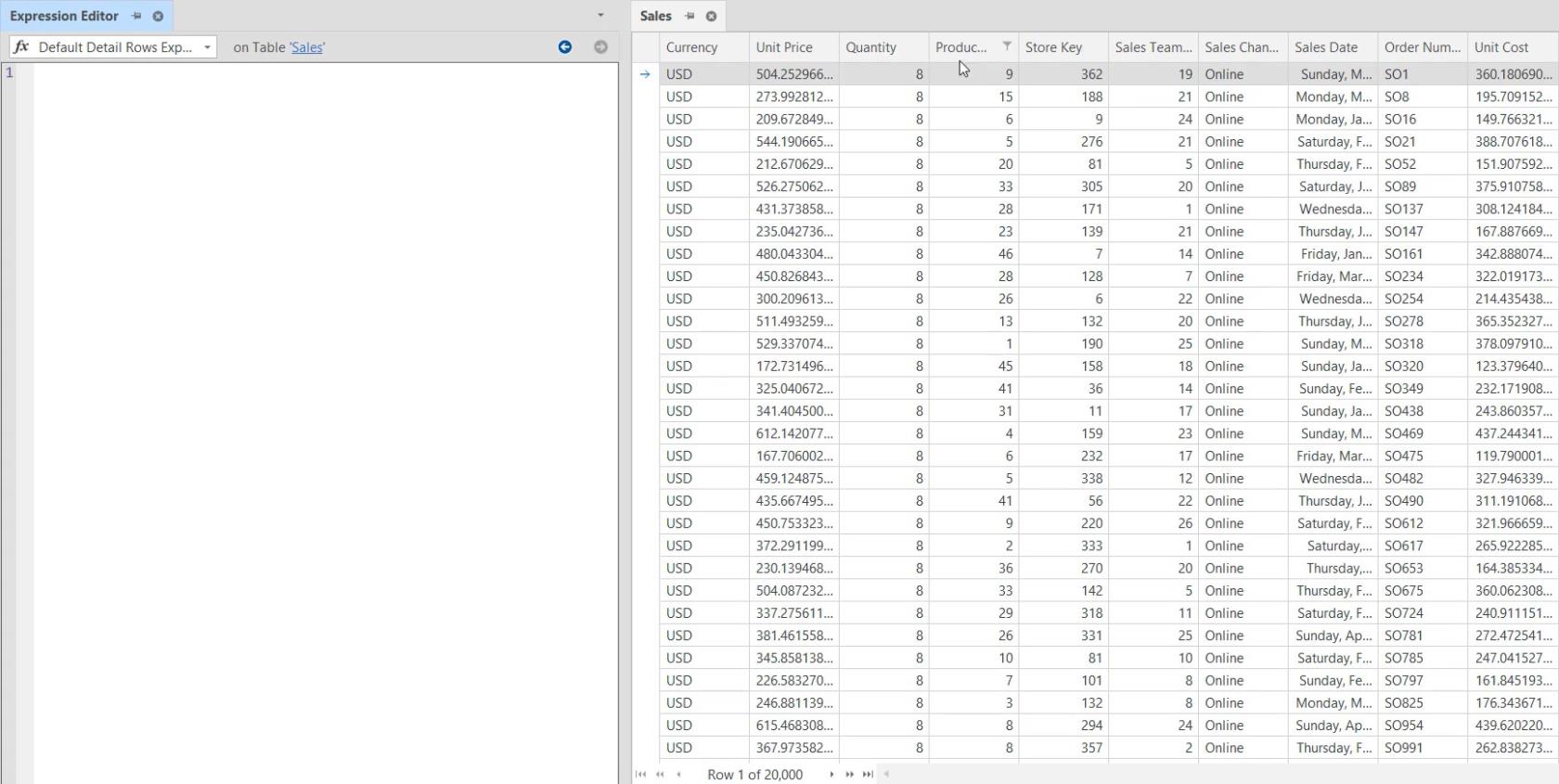The width and height of the screenshot is (1559, 784).
Task: Select Store Key cell 357
Action: (x=1063, y=748)
